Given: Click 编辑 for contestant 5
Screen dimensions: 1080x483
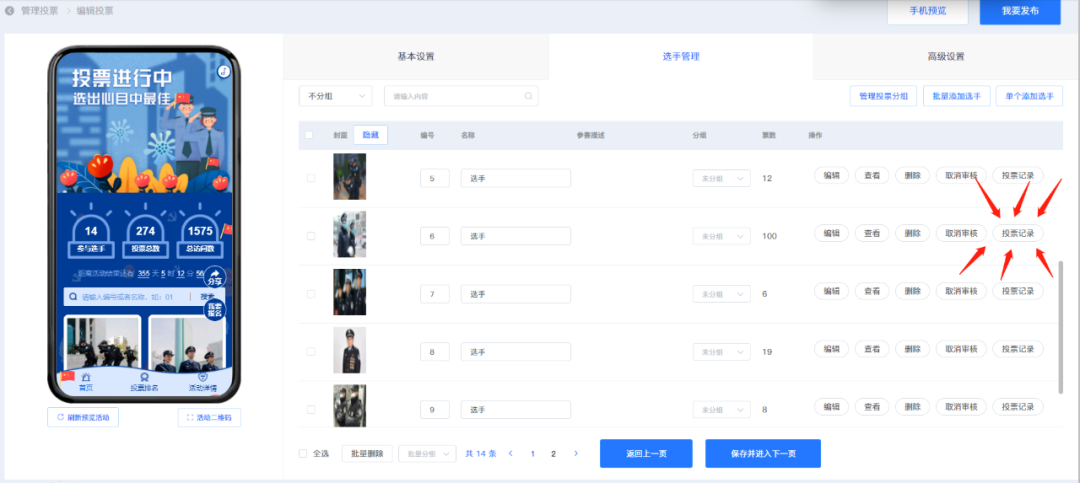Looking at the screenshot, I should 831,175.
